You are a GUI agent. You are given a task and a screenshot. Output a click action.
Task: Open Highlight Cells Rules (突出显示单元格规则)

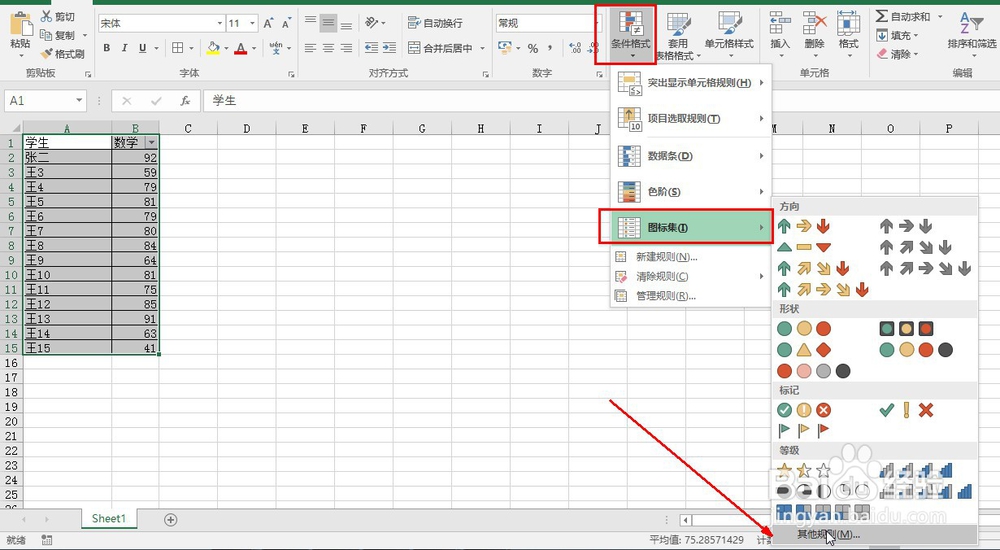click(x=691, y=83)
